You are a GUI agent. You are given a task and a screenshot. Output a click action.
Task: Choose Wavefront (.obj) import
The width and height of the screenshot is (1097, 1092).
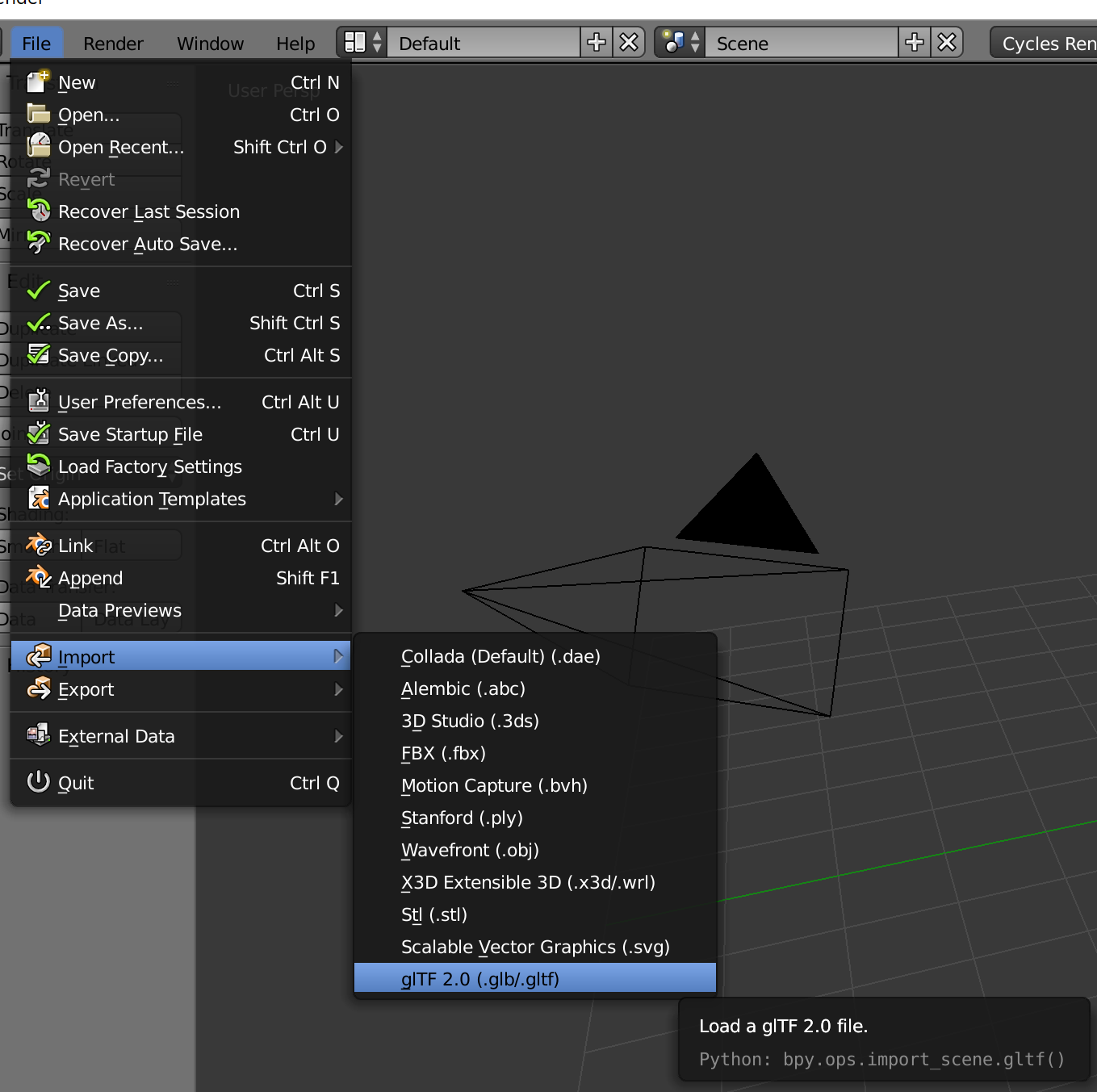point(535,850)
